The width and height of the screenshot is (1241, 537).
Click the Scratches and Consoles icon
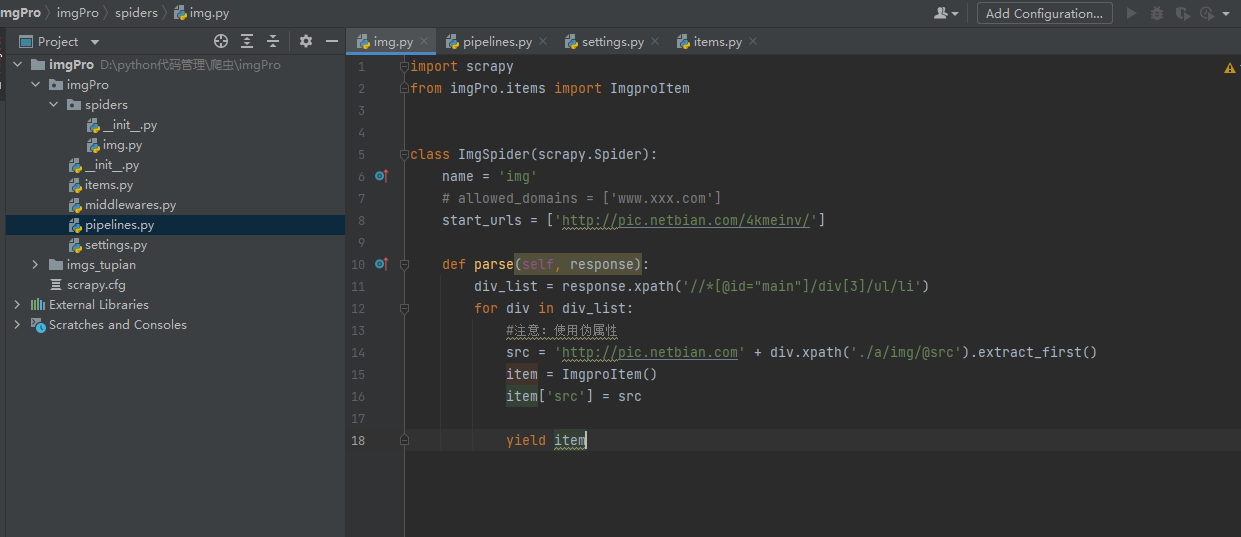point(38,325)
